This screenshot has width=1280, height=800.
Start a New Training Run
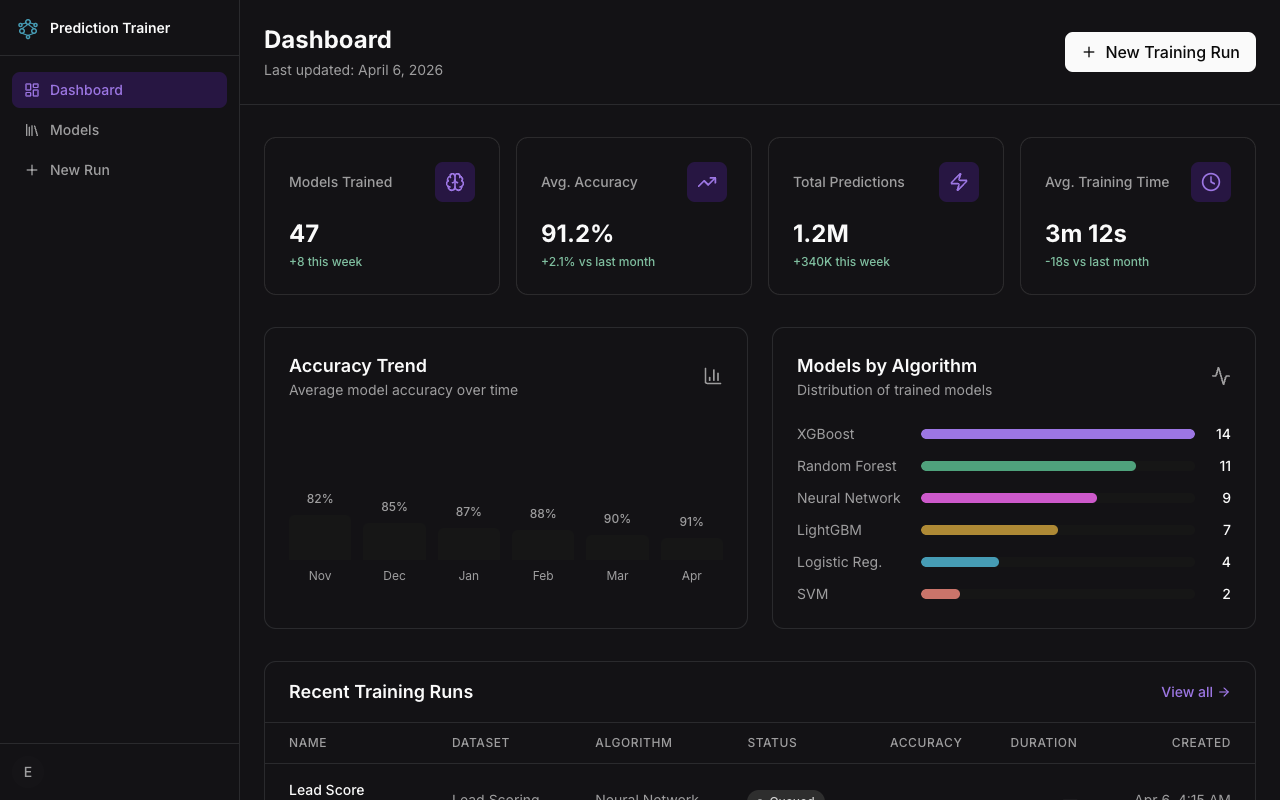pyautogui.click(x=1160, y=52)
